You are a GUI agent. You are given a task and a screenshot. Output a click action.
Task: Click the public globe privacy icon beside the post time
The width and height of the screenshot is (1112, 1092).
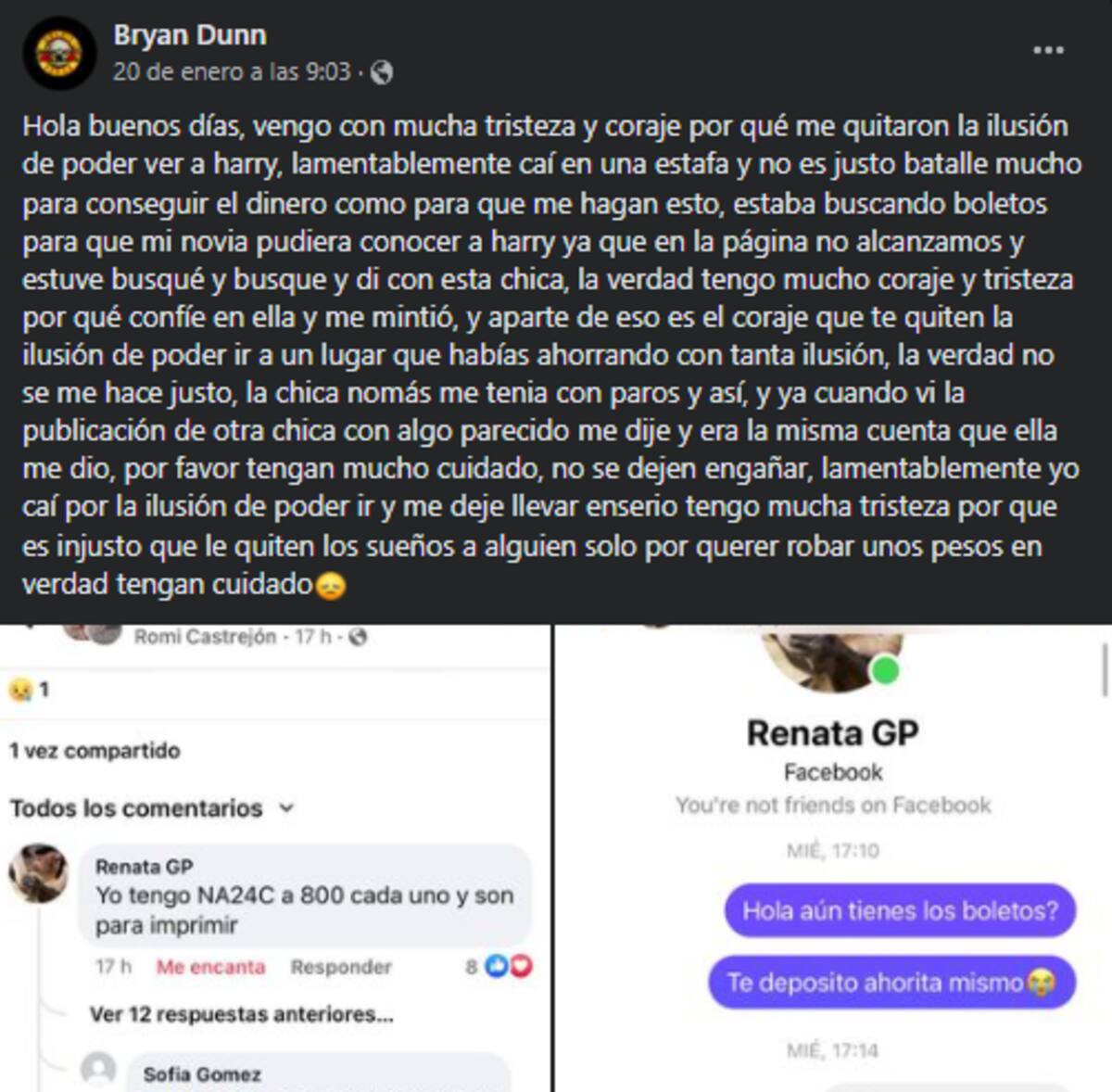click(382, 72)
